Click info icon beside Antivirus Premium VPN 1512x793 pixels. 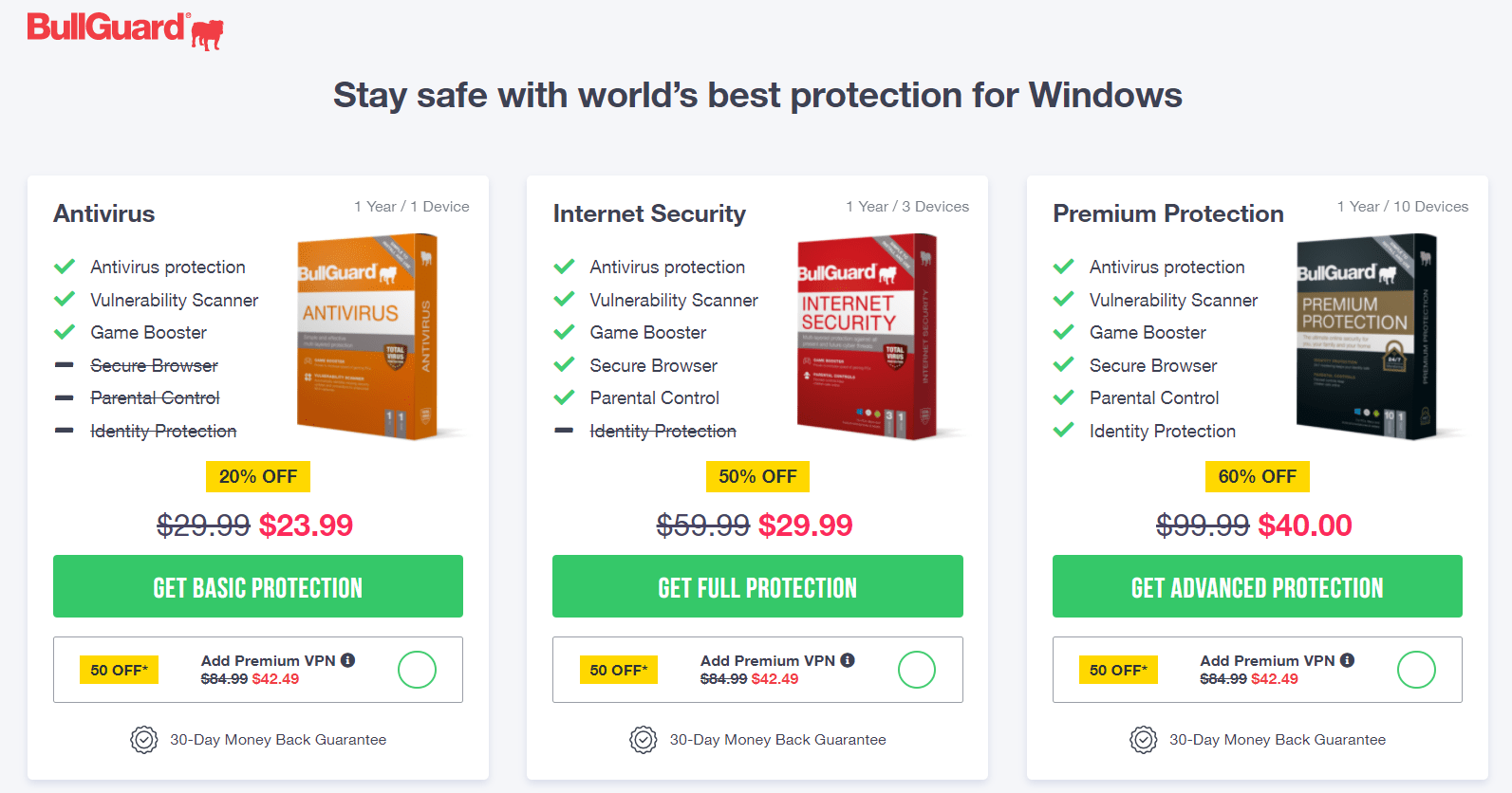pyautogui.click(x=348, y=660)
